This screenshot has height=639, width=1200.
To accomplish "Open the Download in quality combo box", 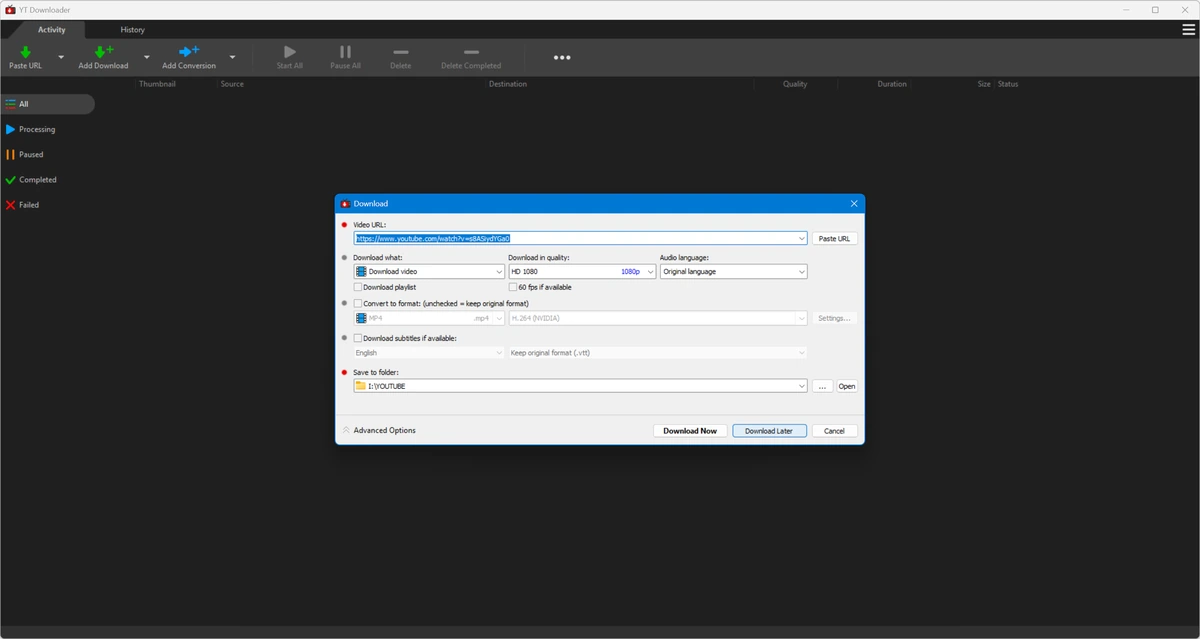I will (x=582, y=271).
